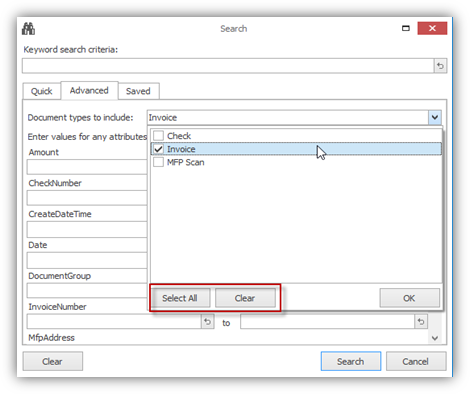Click the 'Document types to include:' label
The height and width of the screenshot is (394, 470).
[x=80, y=118]
